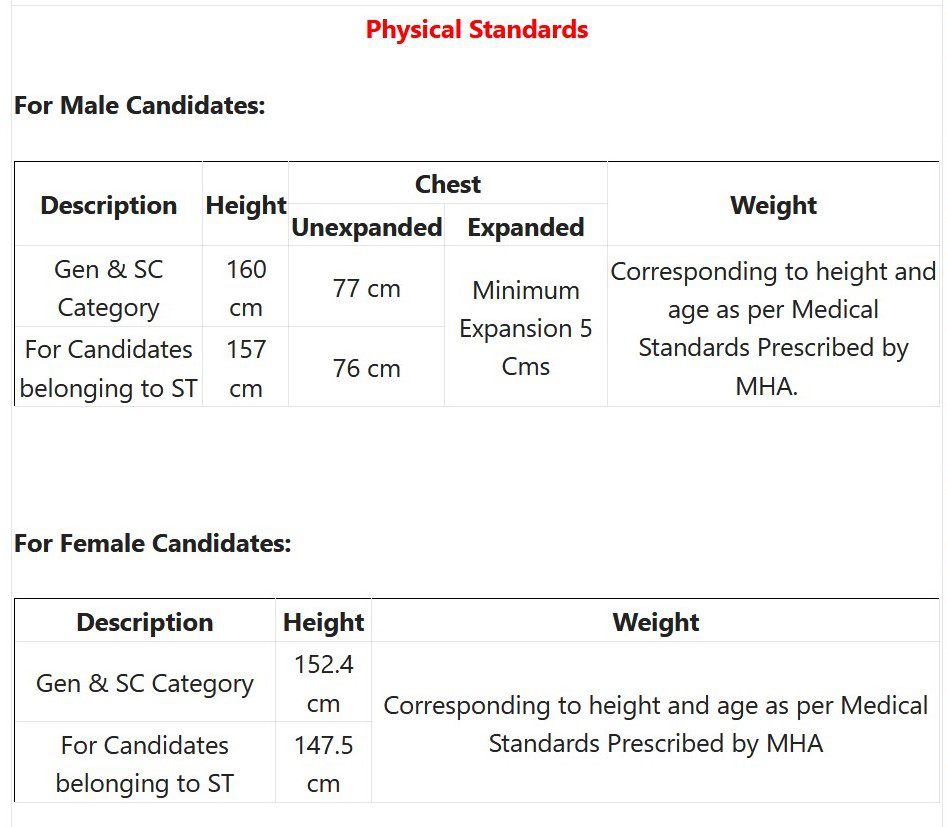Click ST candidates row in female table

(144, 764)
